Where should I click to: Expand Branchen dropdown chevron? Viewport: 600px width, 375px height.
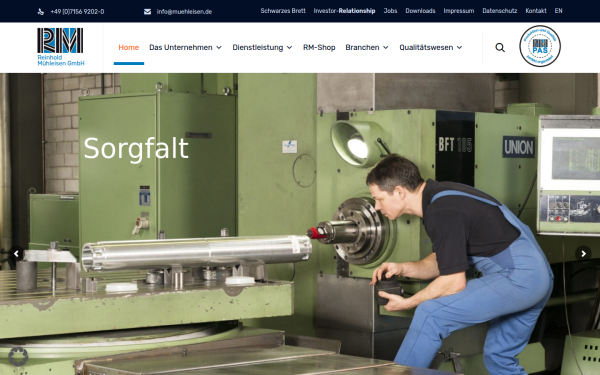386,47
